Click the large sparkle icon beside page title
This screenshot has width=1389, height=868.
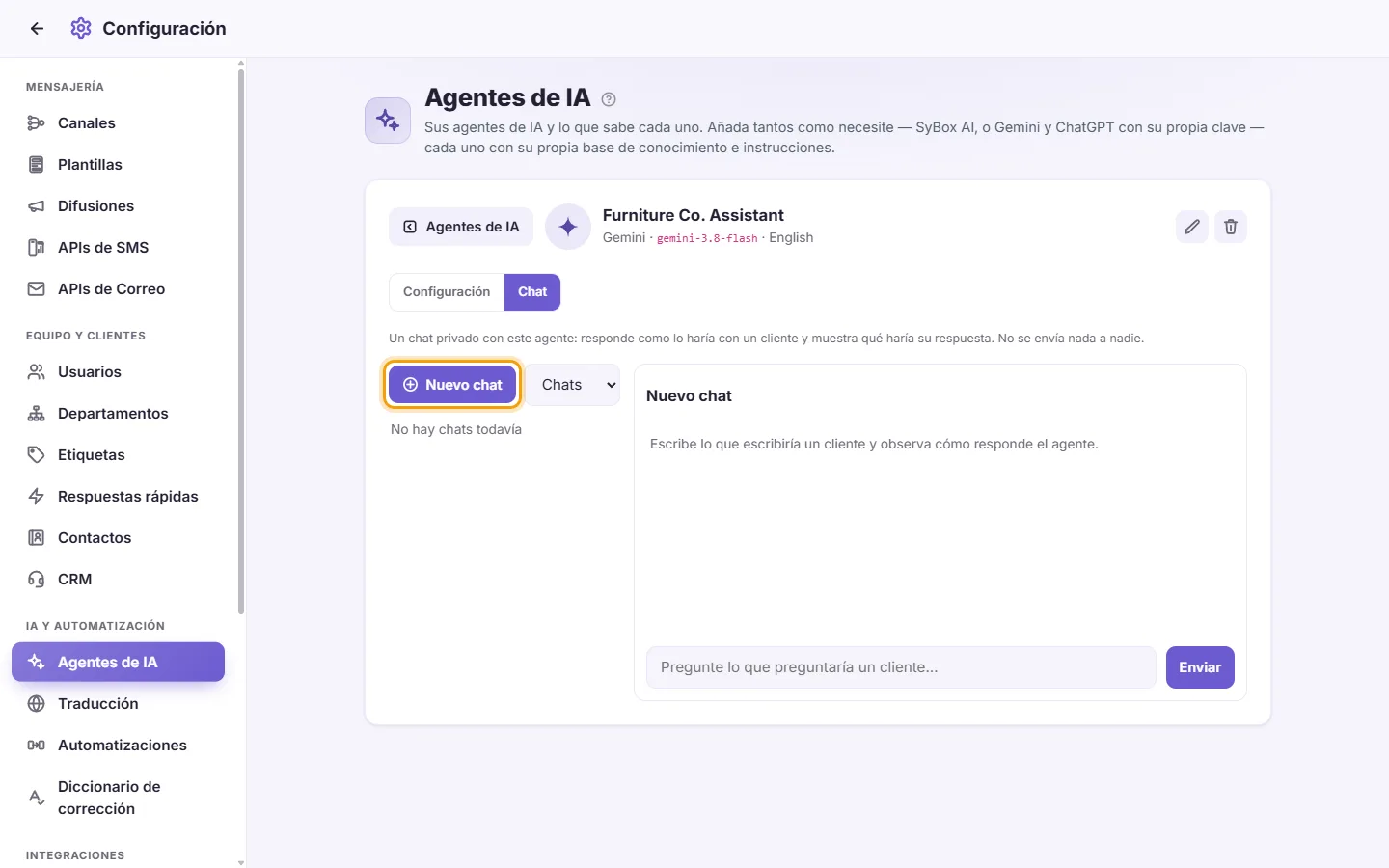pos(388,121)
